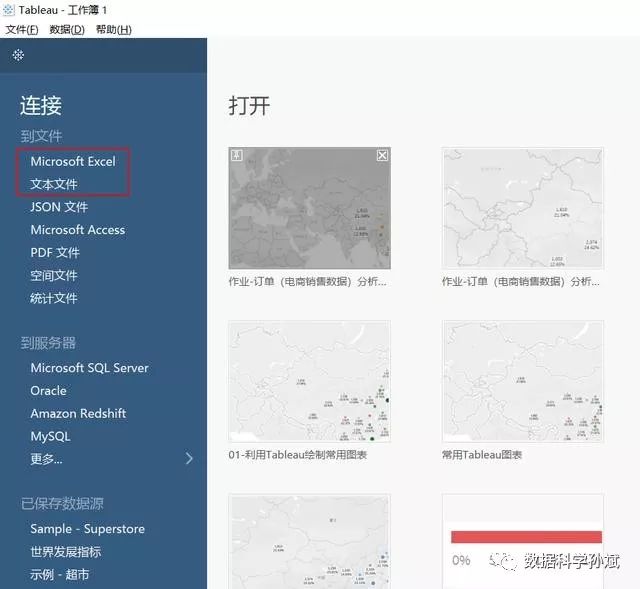Connect to Oracle server
The image size is (640, 589).
[48, 391]
